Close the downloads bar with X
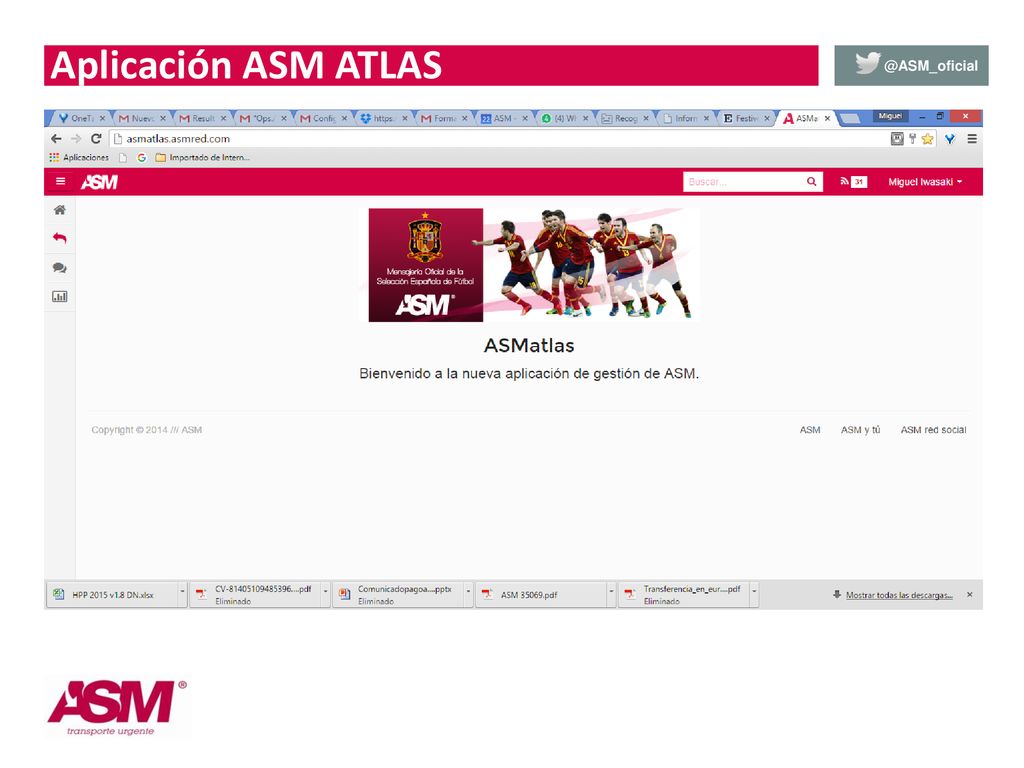The height and width of the screenshot is (768, 1024). point(970,594)
